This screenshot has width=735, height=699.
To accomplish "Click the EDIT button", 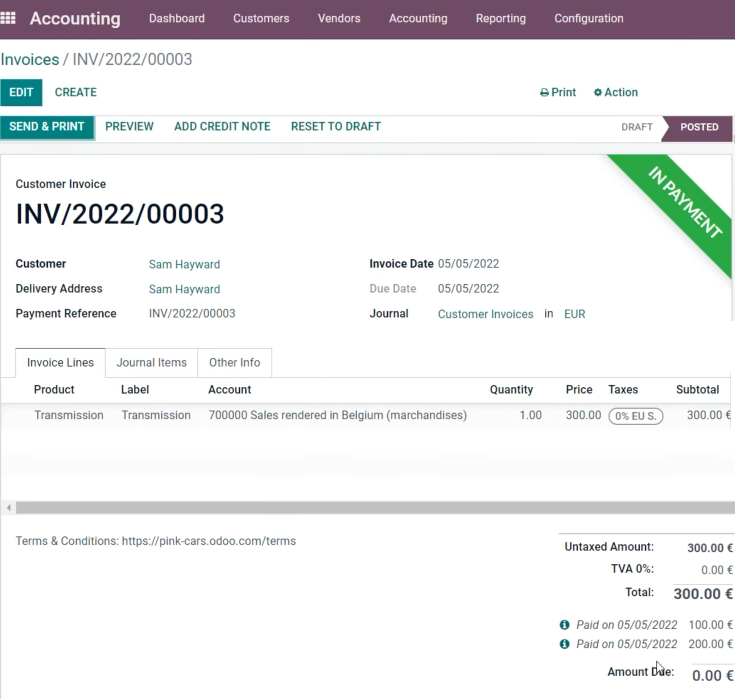I will click(x=21, y=92).
